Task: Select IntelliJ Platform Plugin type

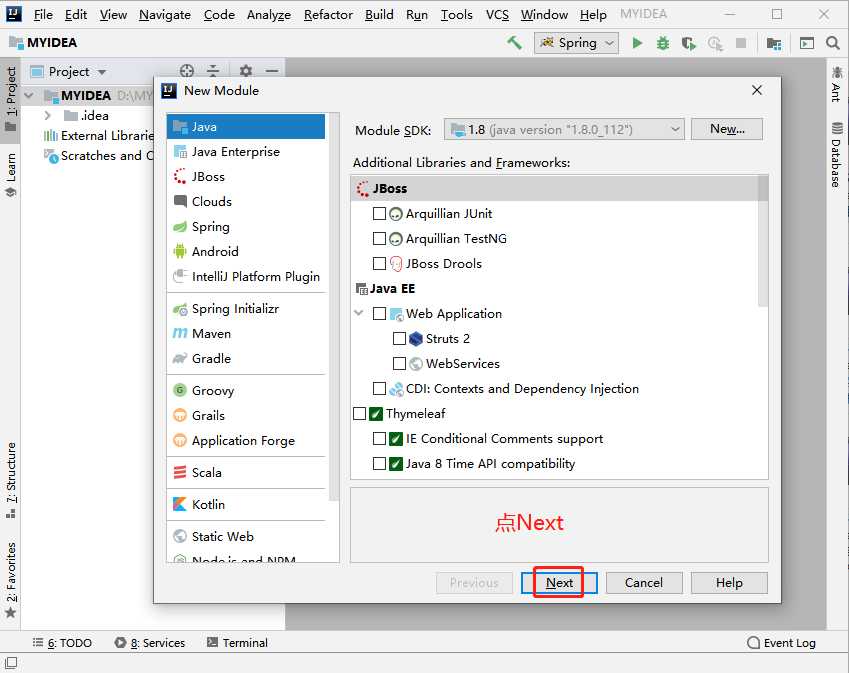Action: [x=246, y=276]
